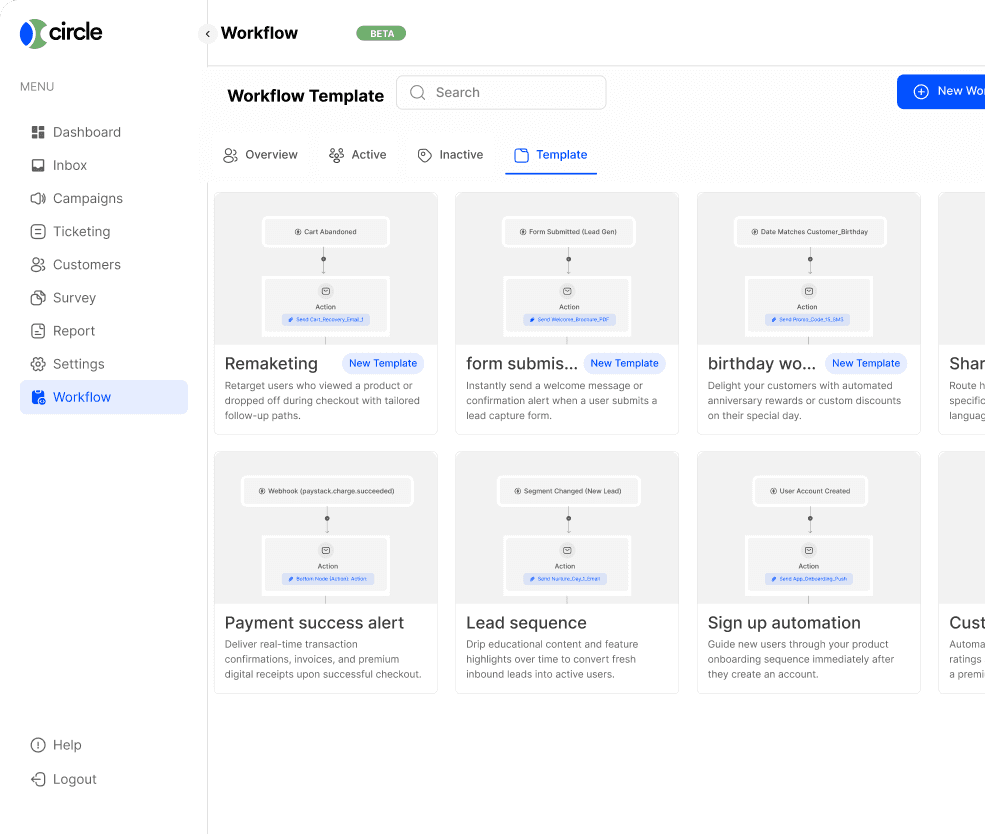This screenshot has width=985, height=834.
Task: Click the Survey chart icon
Action: click(38, 298)
